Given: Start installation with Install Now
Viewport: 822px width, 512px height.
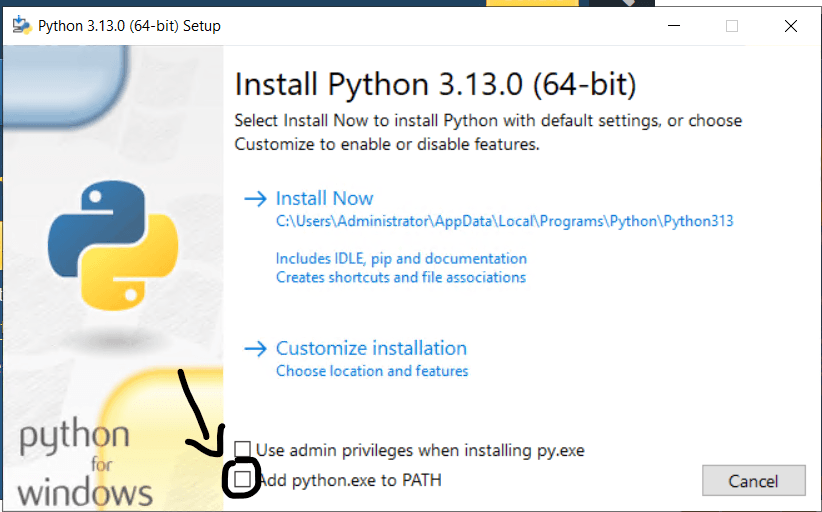Looking at the screenshot, I should click(x=325, y=199).
